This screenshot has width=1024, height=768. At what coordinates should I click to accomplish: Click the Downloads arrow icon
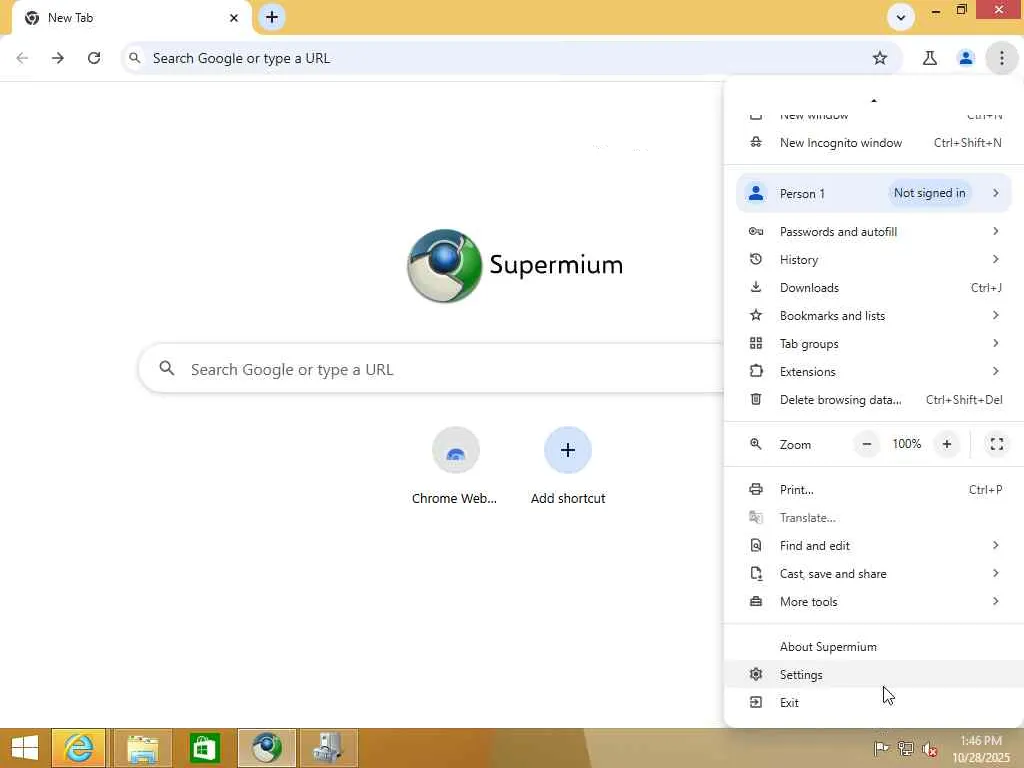[756, 287]
